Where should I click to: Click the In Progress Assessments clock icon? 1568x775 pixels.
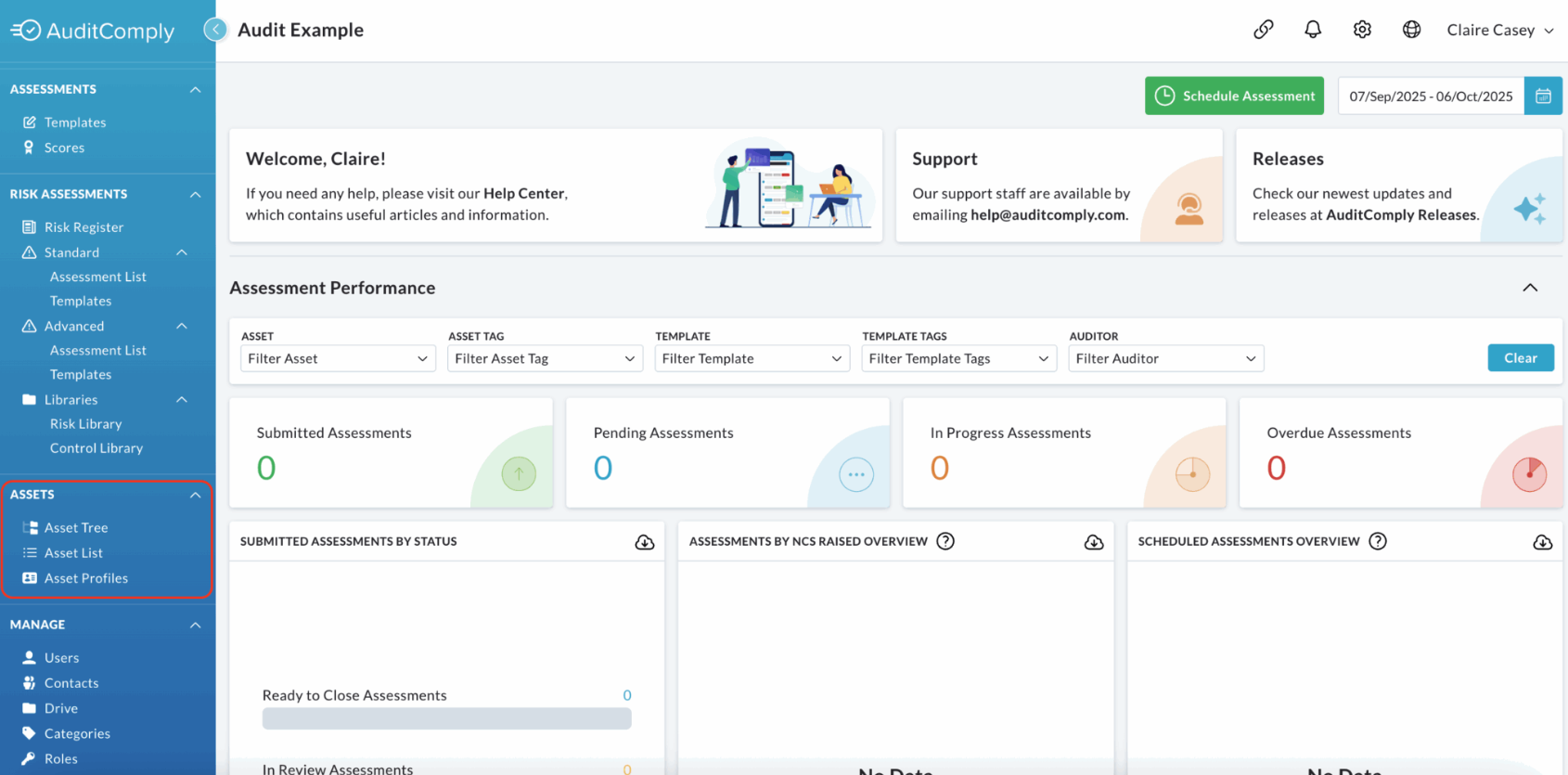pyautogui.click(x=1193, y=474)
